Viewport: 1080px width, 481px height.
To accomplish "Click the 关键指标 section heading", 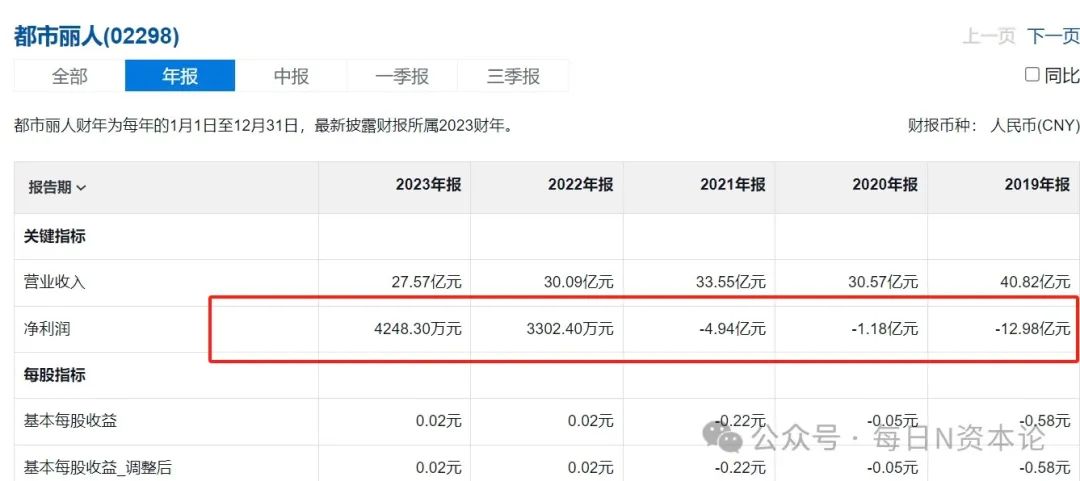I will tap(54, 236).
